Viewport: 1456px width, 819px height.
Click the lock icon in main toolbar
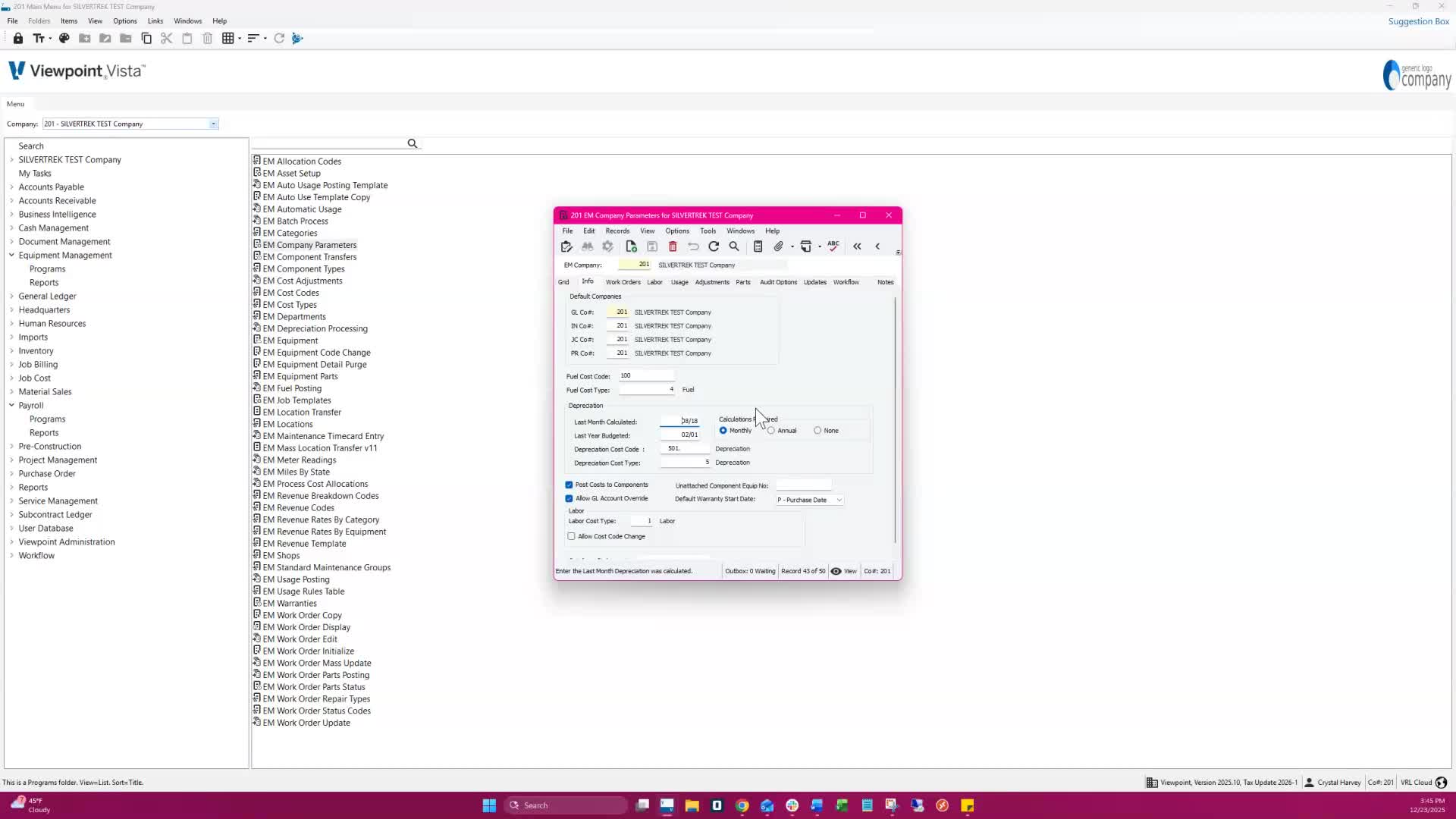18,38
